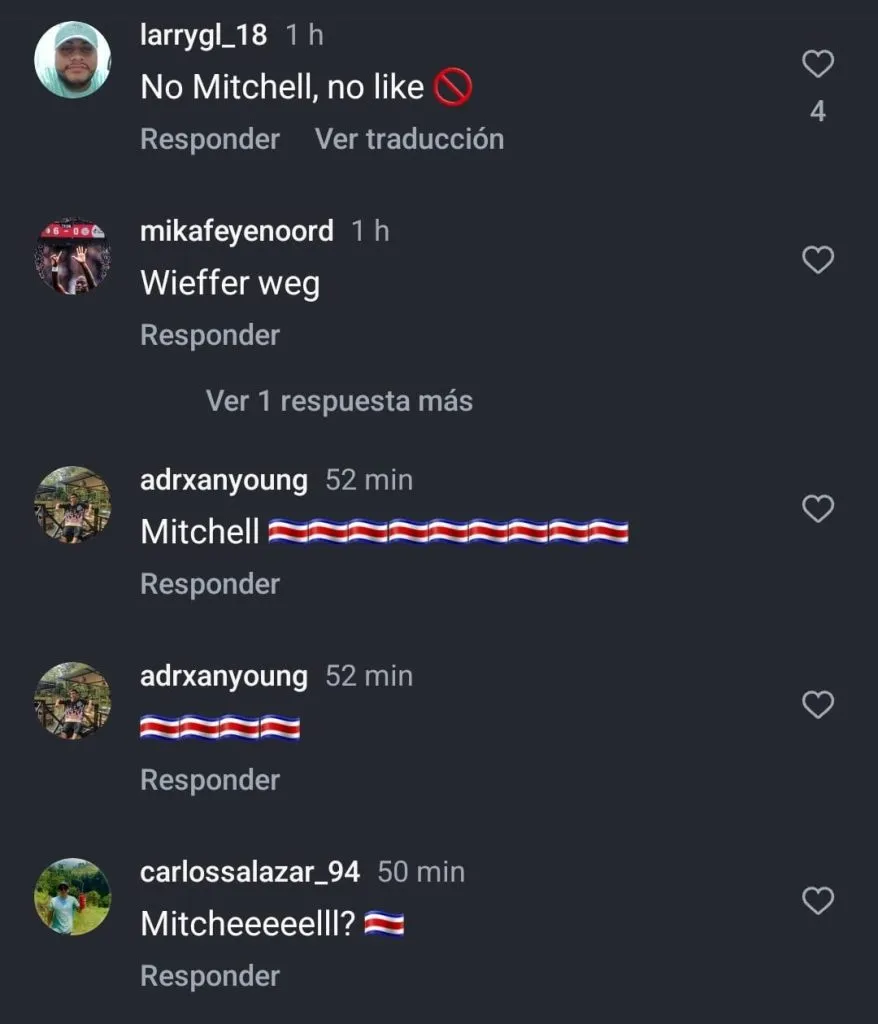Reply to larrygl_18 with Responder
Screen dimensions: 878x1024
coord(210,139)
